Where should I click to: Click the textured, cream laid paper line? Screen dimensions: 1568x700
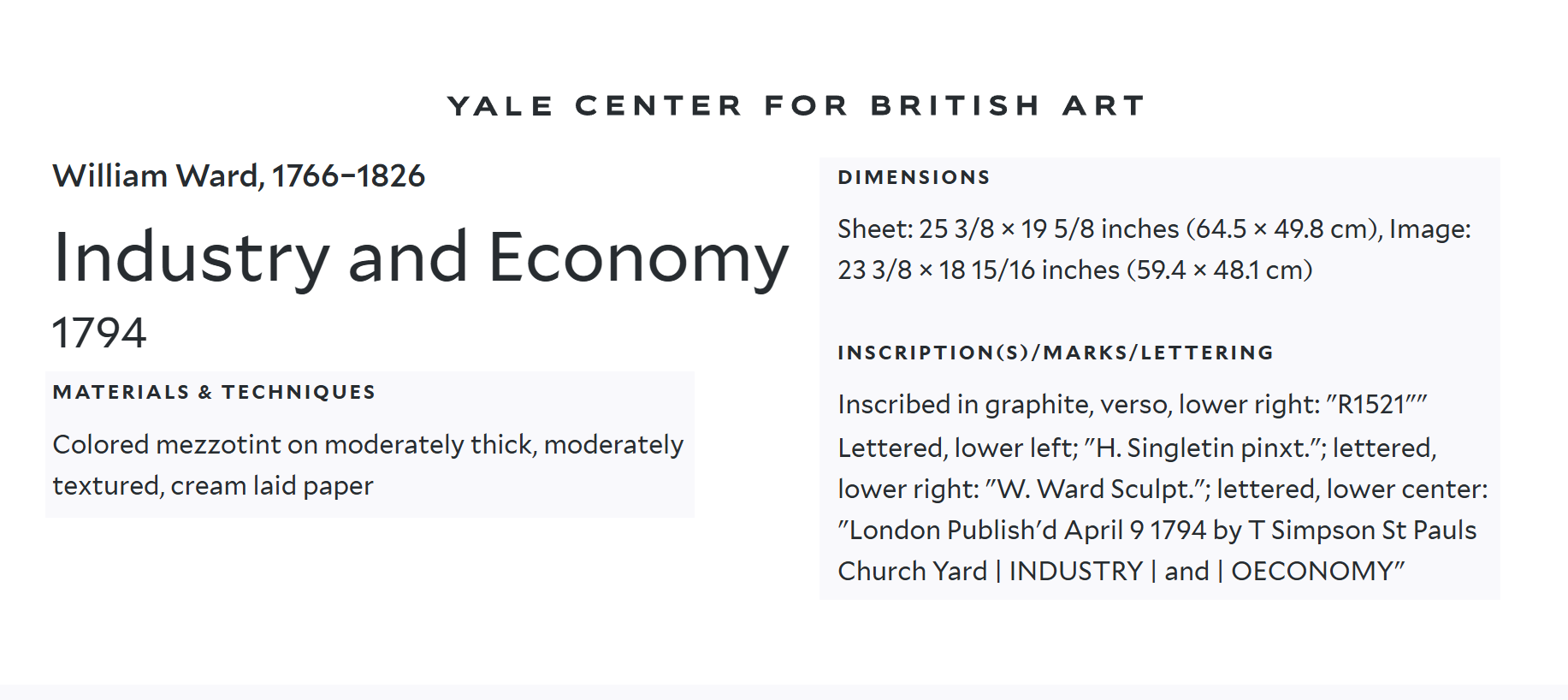(x=213, y=486)
